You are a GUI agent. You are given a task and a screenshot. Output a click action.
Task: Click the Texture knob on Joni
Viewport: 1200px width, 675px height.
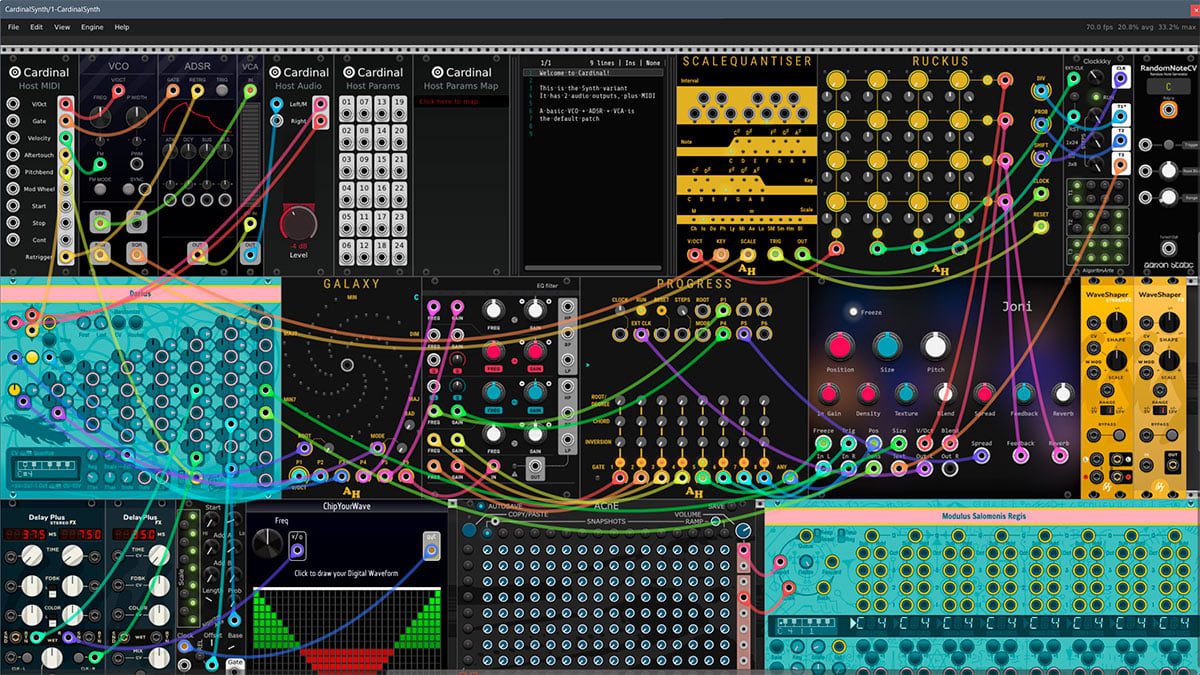[x=905, y=393]
